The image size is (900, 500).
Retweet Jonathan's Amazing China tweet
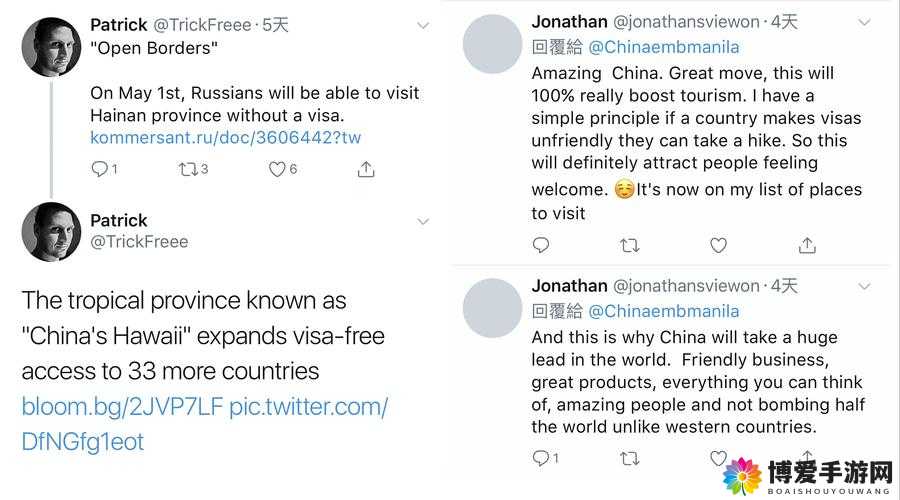630,246
